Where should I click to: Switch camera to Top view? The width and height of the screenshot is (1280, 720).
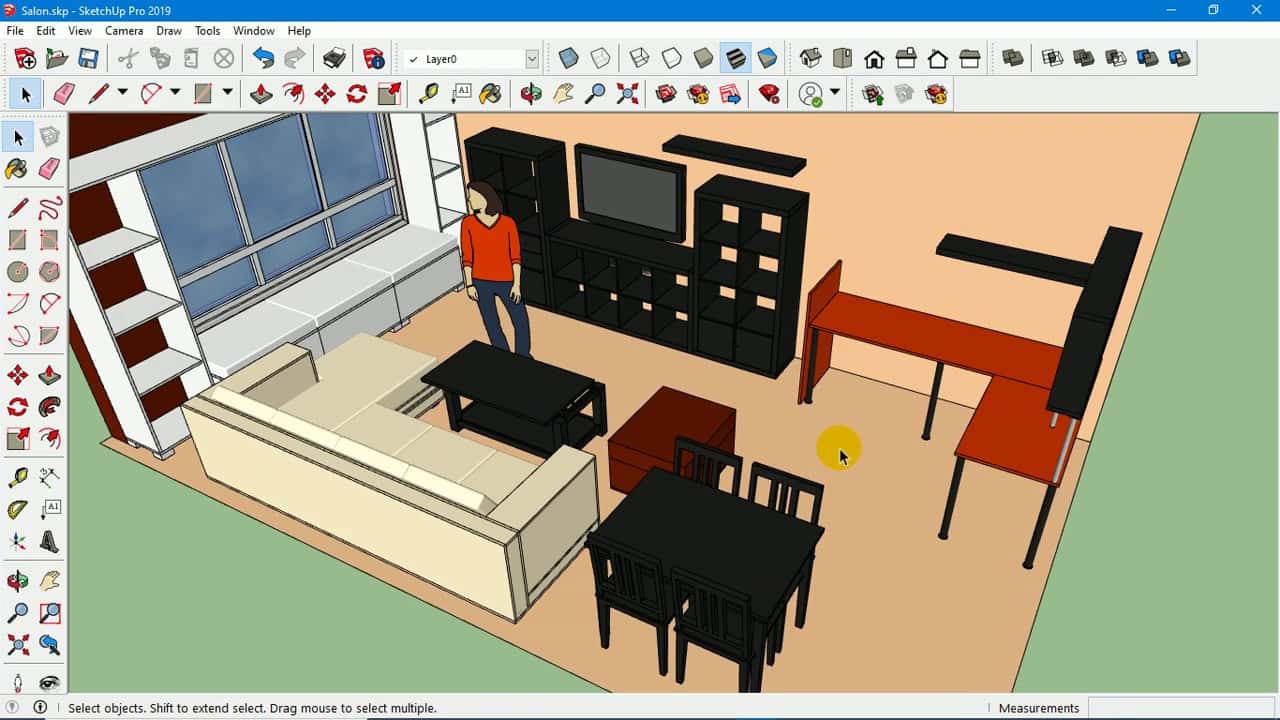[x=843, y=58]
